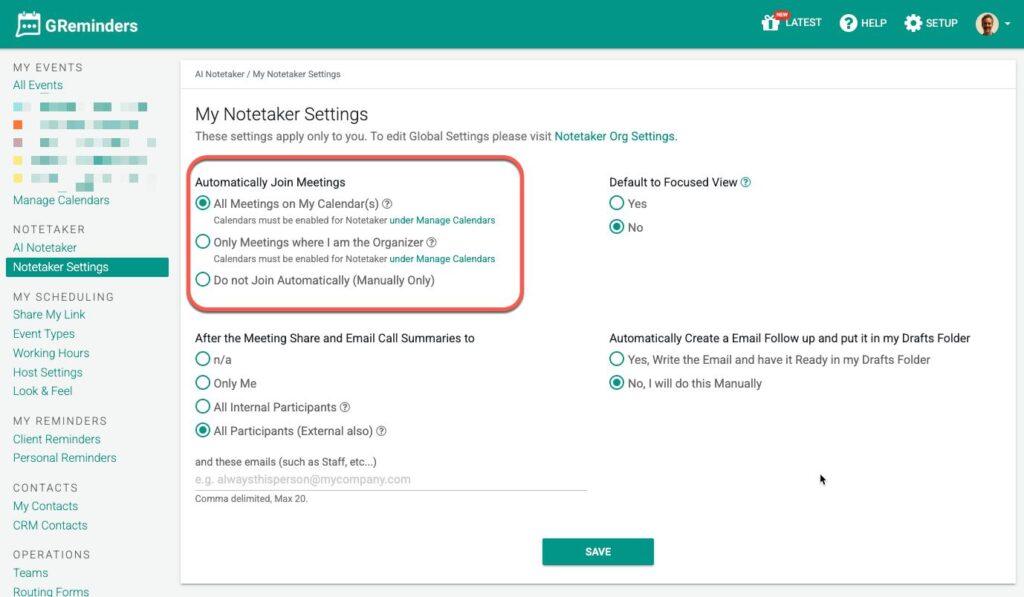Click help icon beside All Meetings on My Calendar(s)
1024x597 pixels.
(x=387, y=204)
